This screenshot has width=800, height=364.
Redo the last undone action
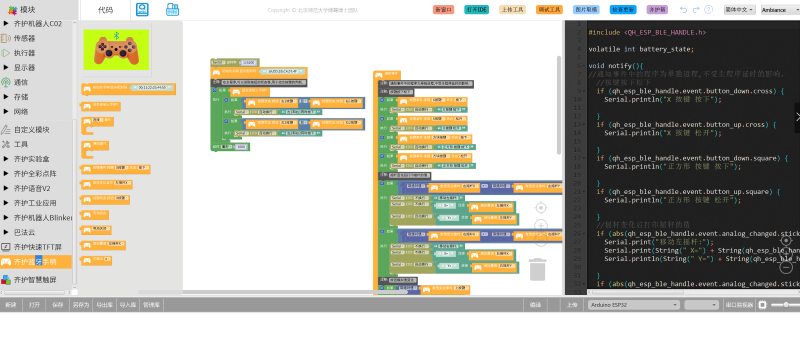[696, 10]
